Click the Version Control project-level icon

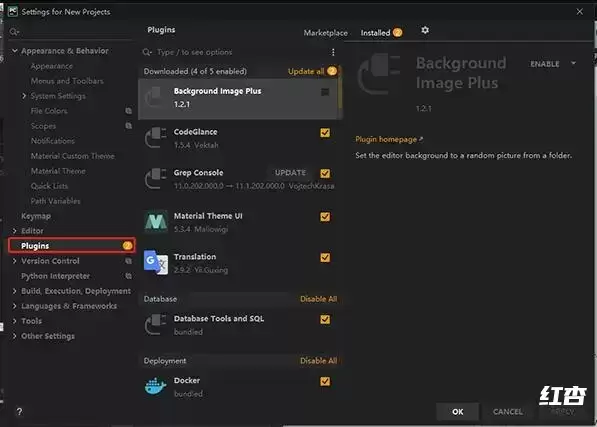click(x=129, y=261)
